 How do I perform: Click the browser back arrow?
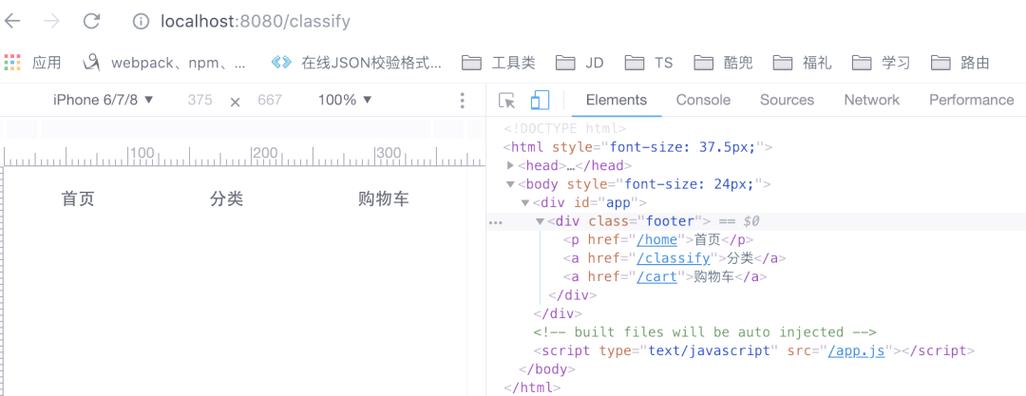coord(12,21)
